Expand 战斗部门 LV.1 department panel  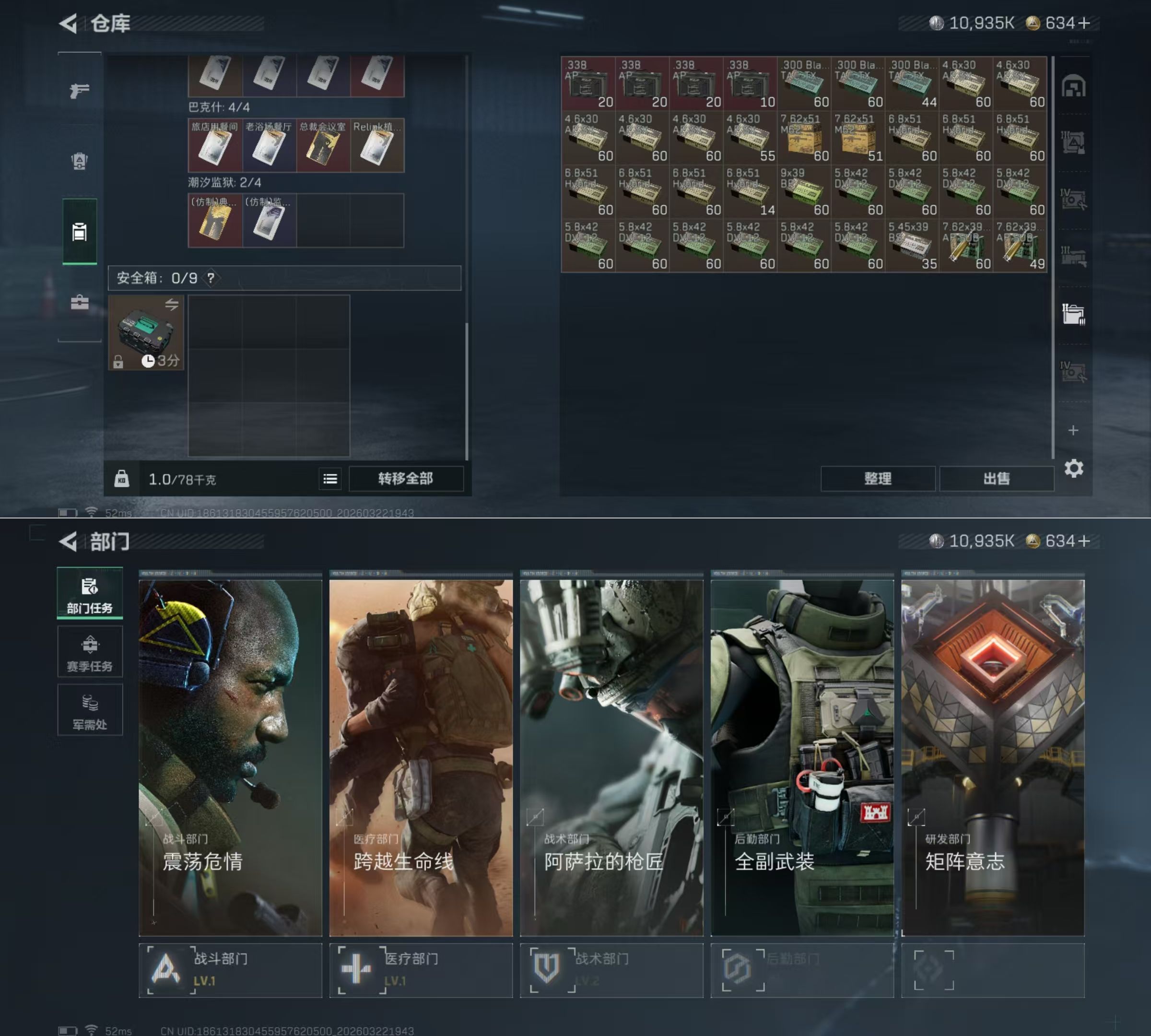pyautogui.click(x=230, y=970)
